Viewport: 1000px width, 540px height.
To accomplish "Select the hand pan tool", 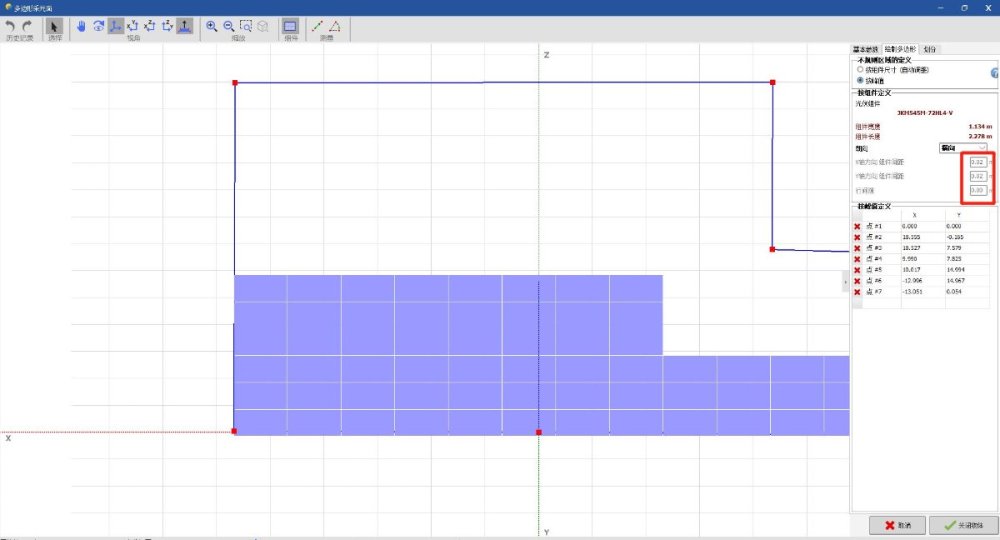I will [82, 27].
